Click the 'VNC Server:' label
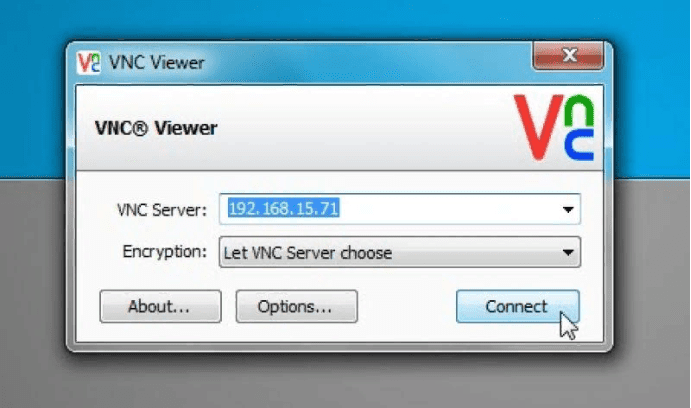 162,210
